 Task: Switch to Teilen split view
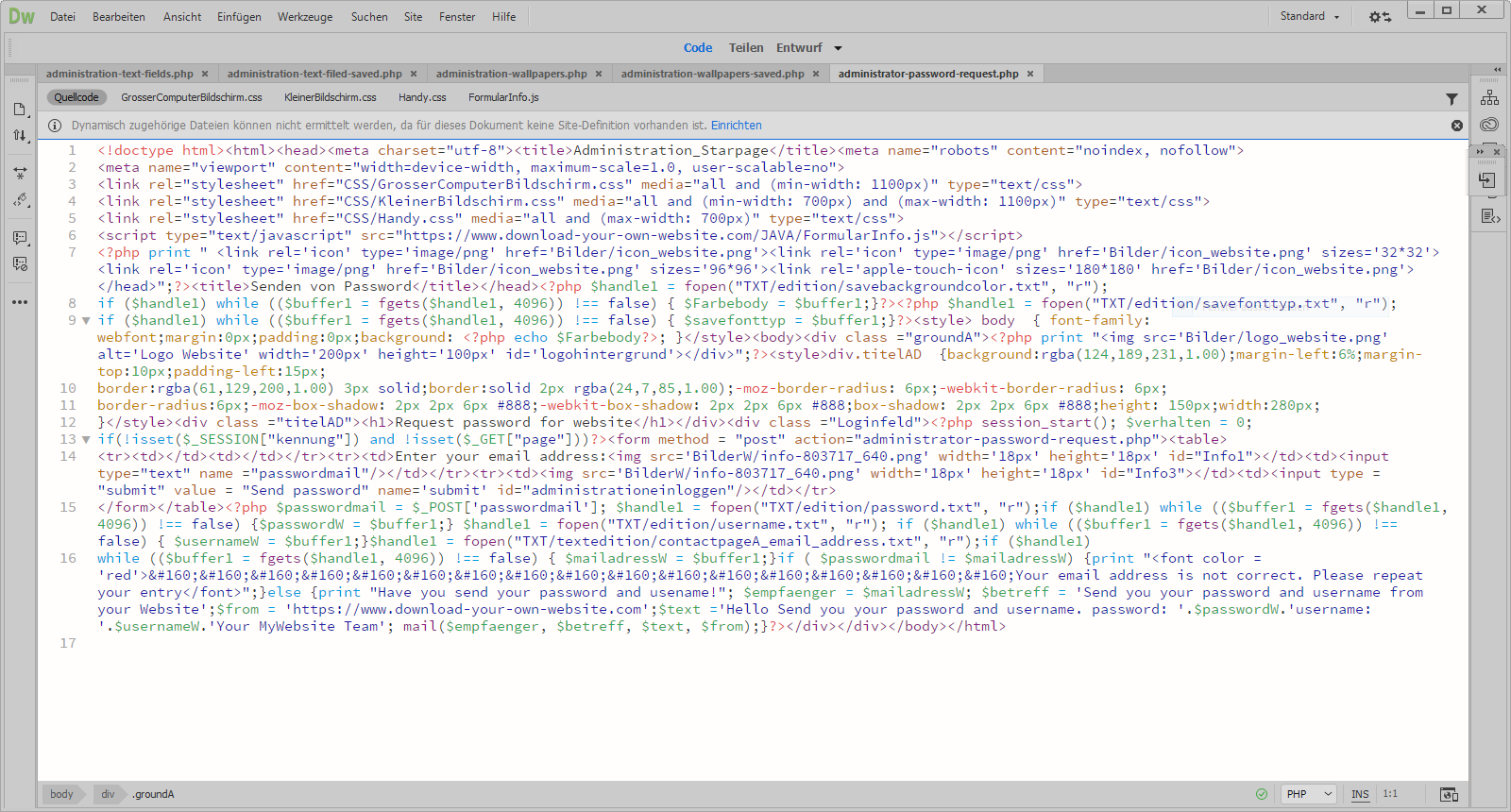click(746, 48)
